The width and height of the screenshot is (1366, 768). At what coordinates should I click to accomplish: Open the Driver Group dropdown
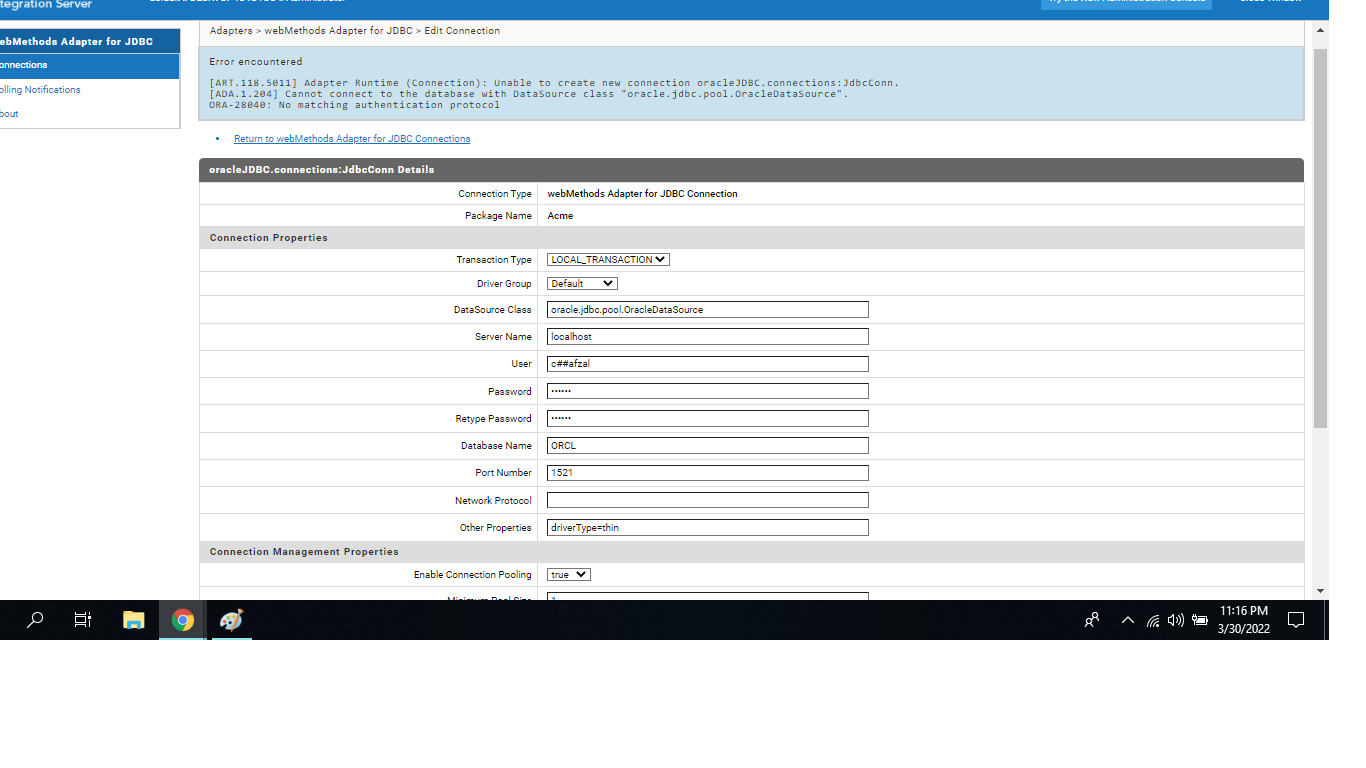click(x=582, y=284)
